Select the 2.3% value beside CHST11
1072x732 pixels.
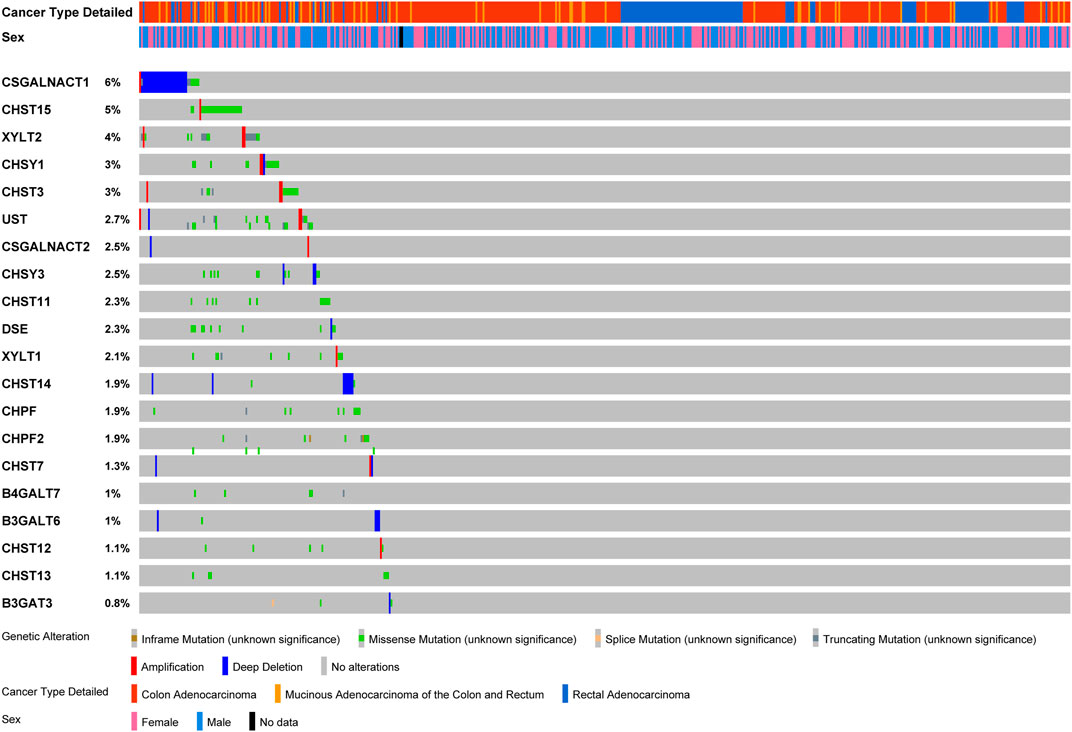117,301
